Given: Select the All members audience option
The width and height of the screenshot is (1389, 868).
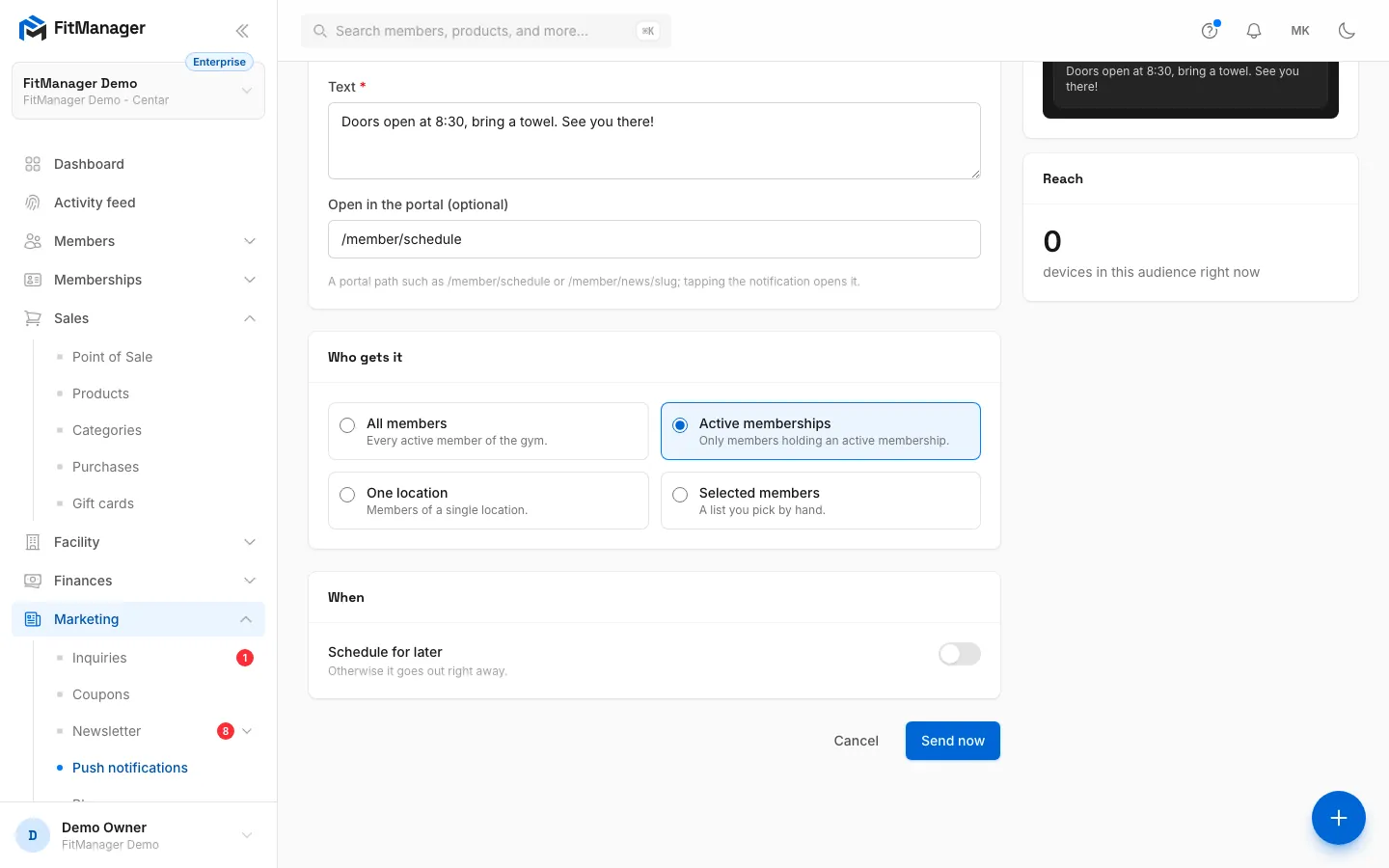Looking at the screenshot, I should pyautogui.click(x=488, y=431).
